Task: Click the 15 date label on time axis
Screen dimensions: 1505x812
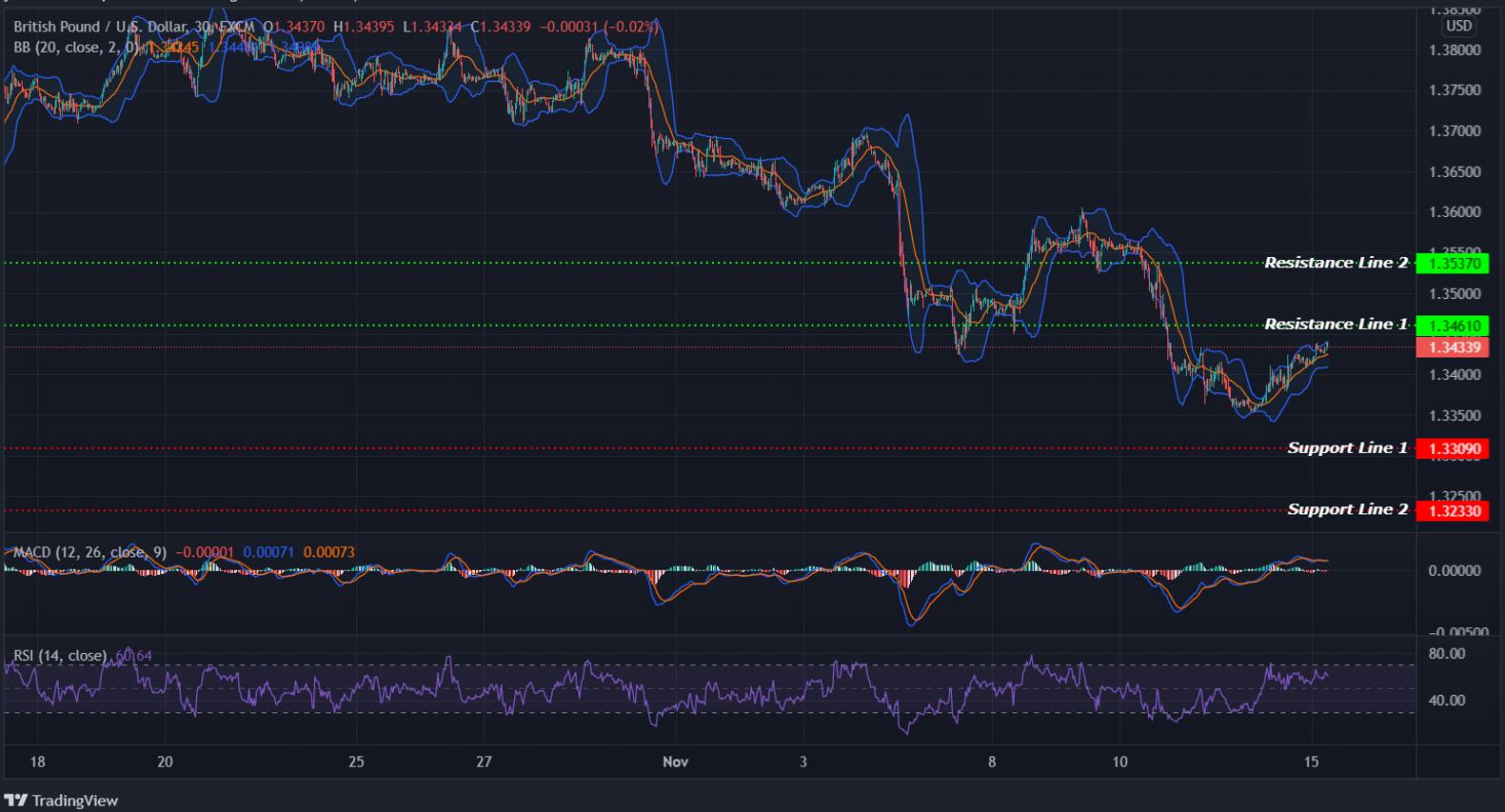Action: 1311,762
